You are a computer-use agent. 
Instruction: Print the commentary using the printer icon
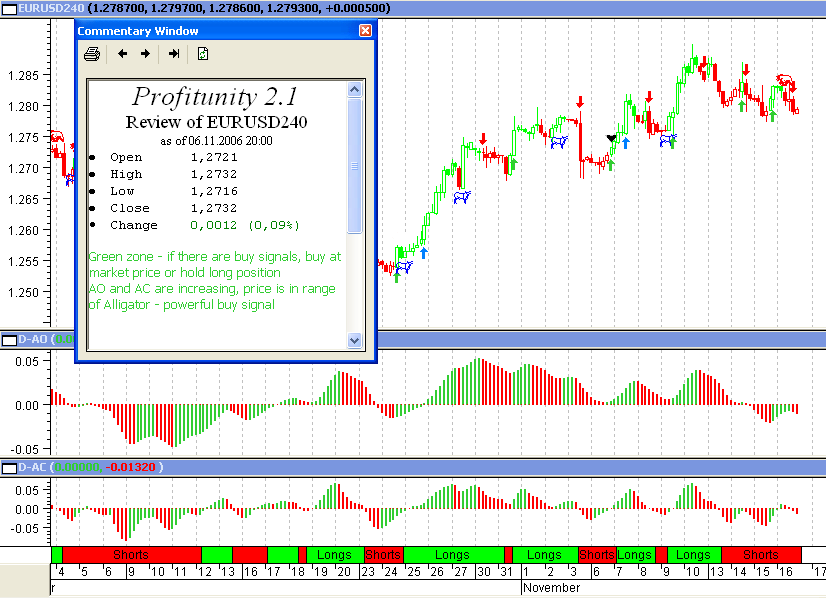tap(92, 54)
